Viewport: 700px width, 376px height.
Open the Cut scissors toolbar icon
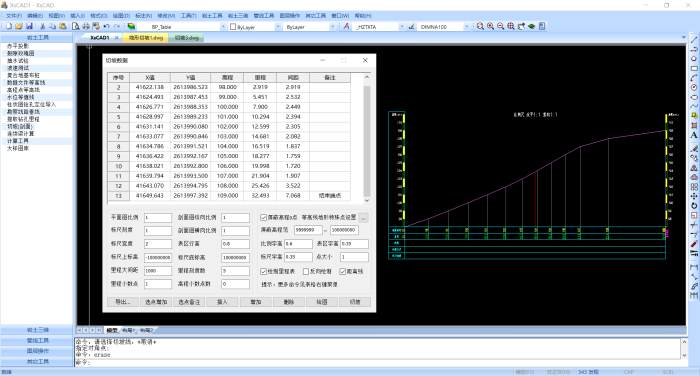42,27
